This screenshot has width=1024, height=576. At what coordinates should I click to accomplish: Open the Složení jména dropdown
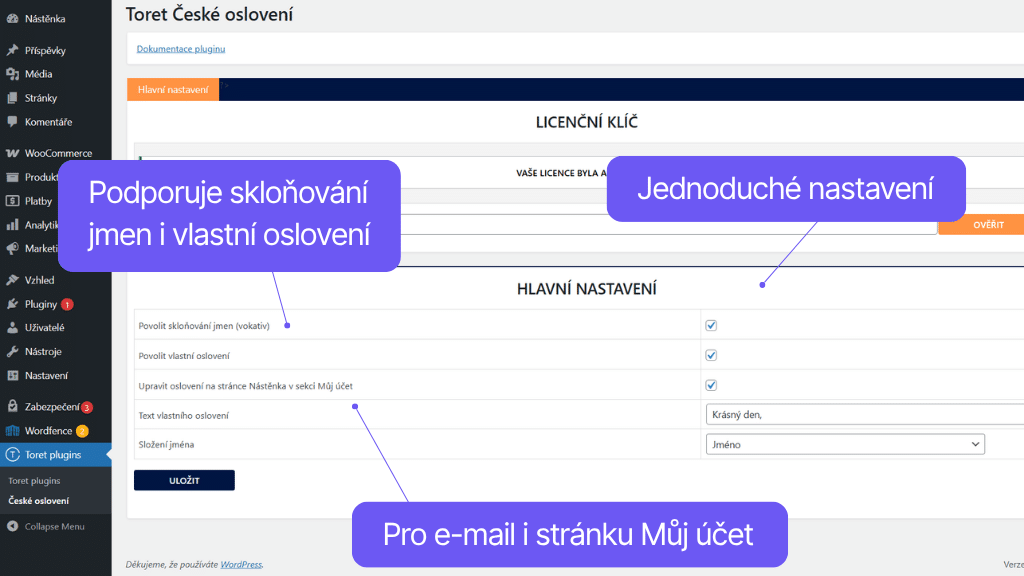click(x=845, y=444)
